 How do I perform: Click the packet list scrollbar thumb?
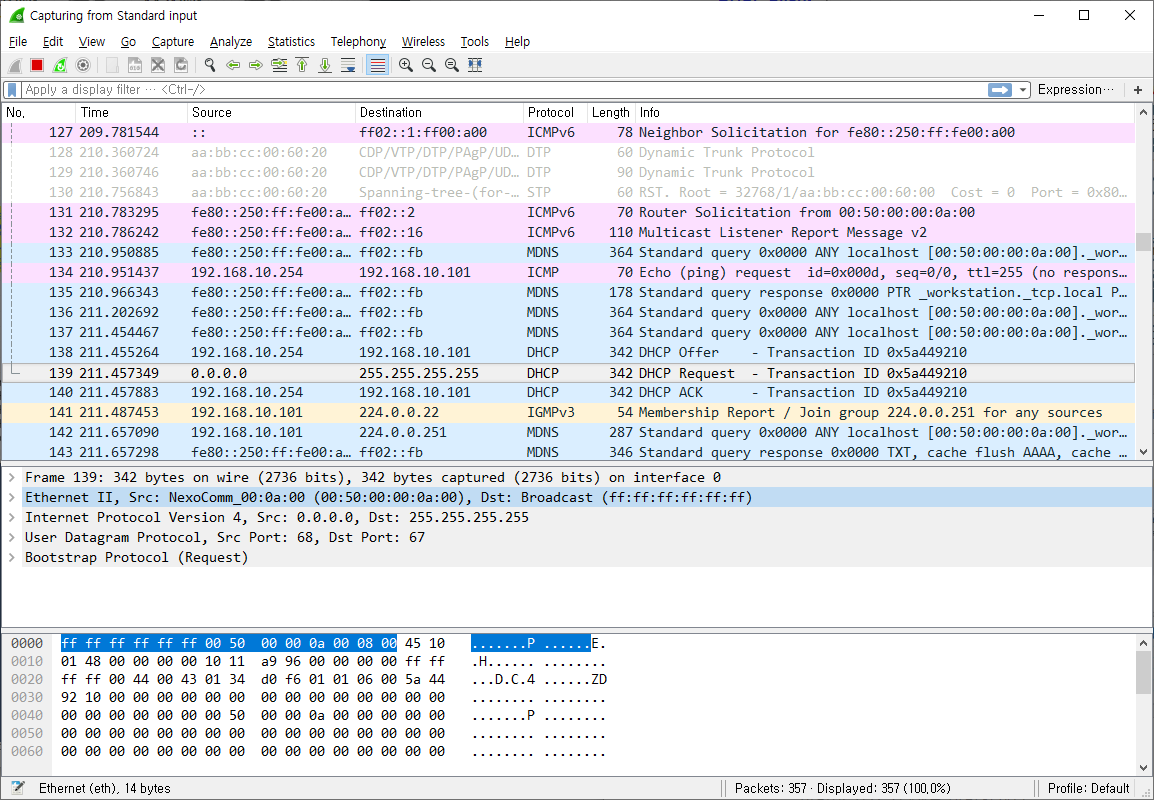coord(1143,241)
